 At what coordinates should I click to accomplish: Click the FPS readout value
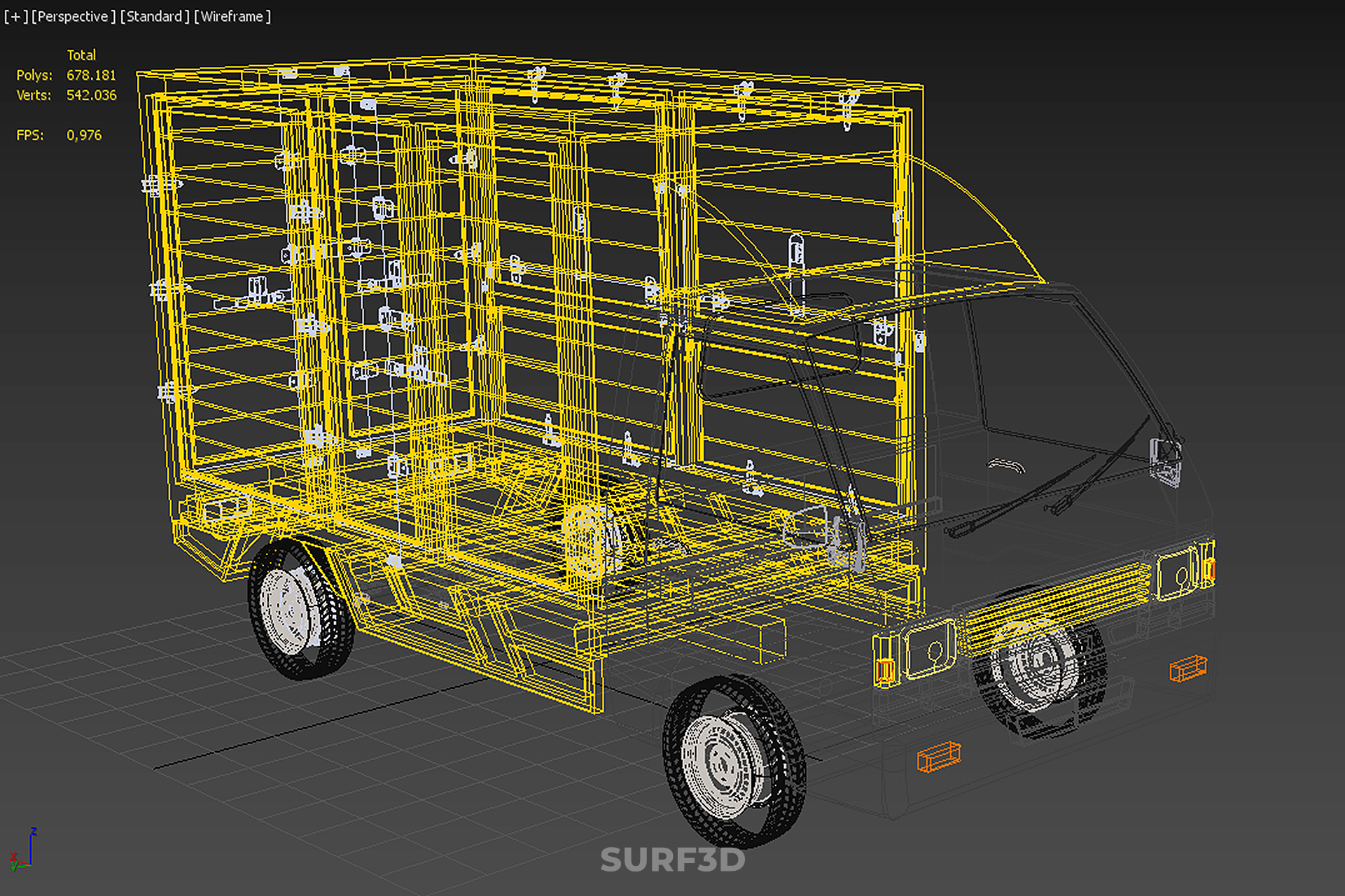click(x=84, y=136)
